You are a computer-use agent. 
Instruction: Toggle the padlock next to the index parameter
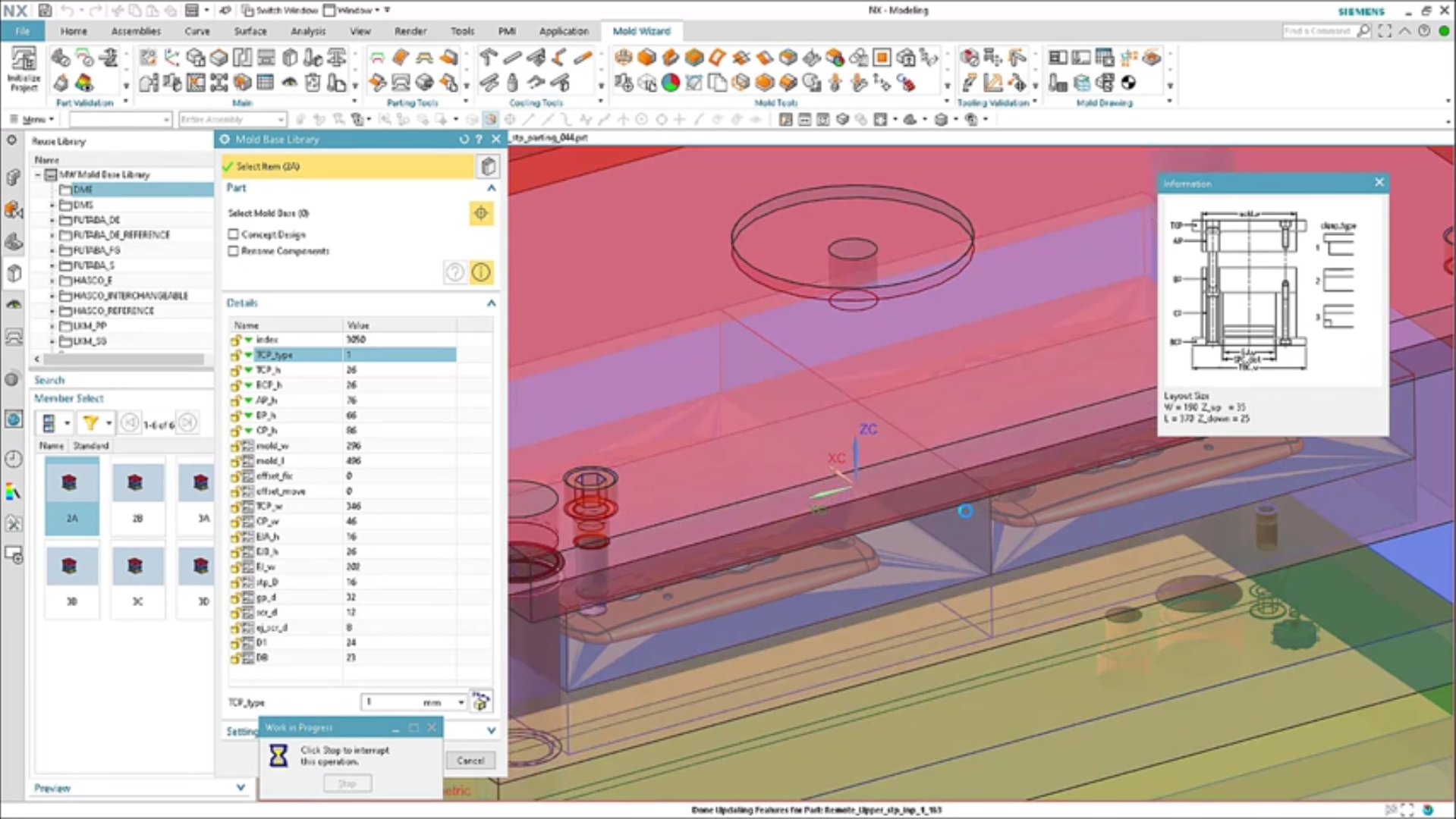[236, 339]
